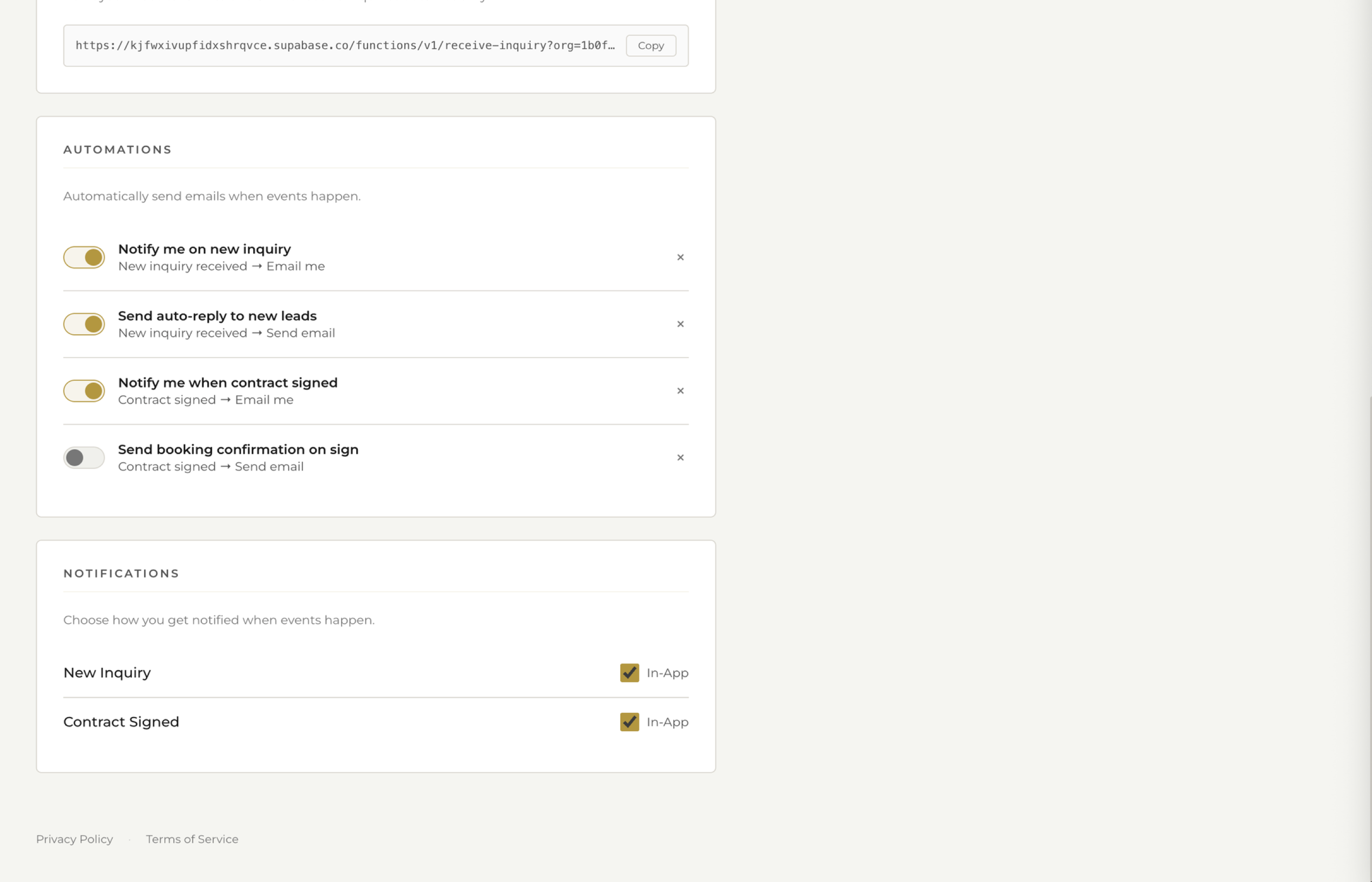This screenshot has width=1372, height=882.
Task: Select the Contract Signed notification label
Action: (x=121, y=722)
